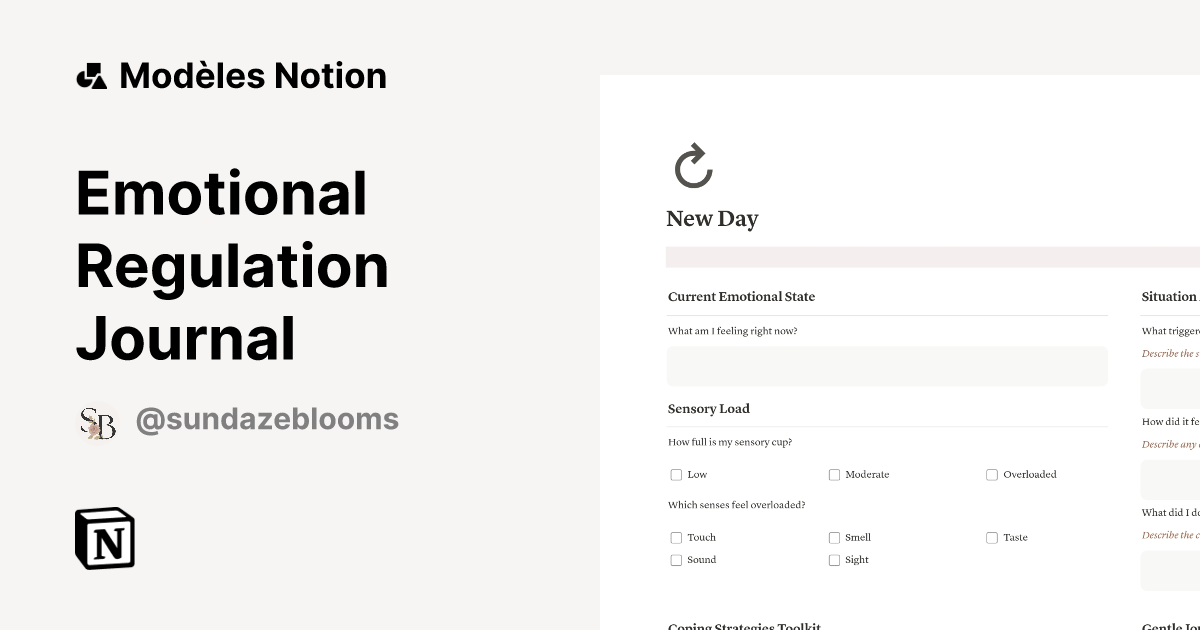Tick the Touch sense checkbox

pos(676,537)
